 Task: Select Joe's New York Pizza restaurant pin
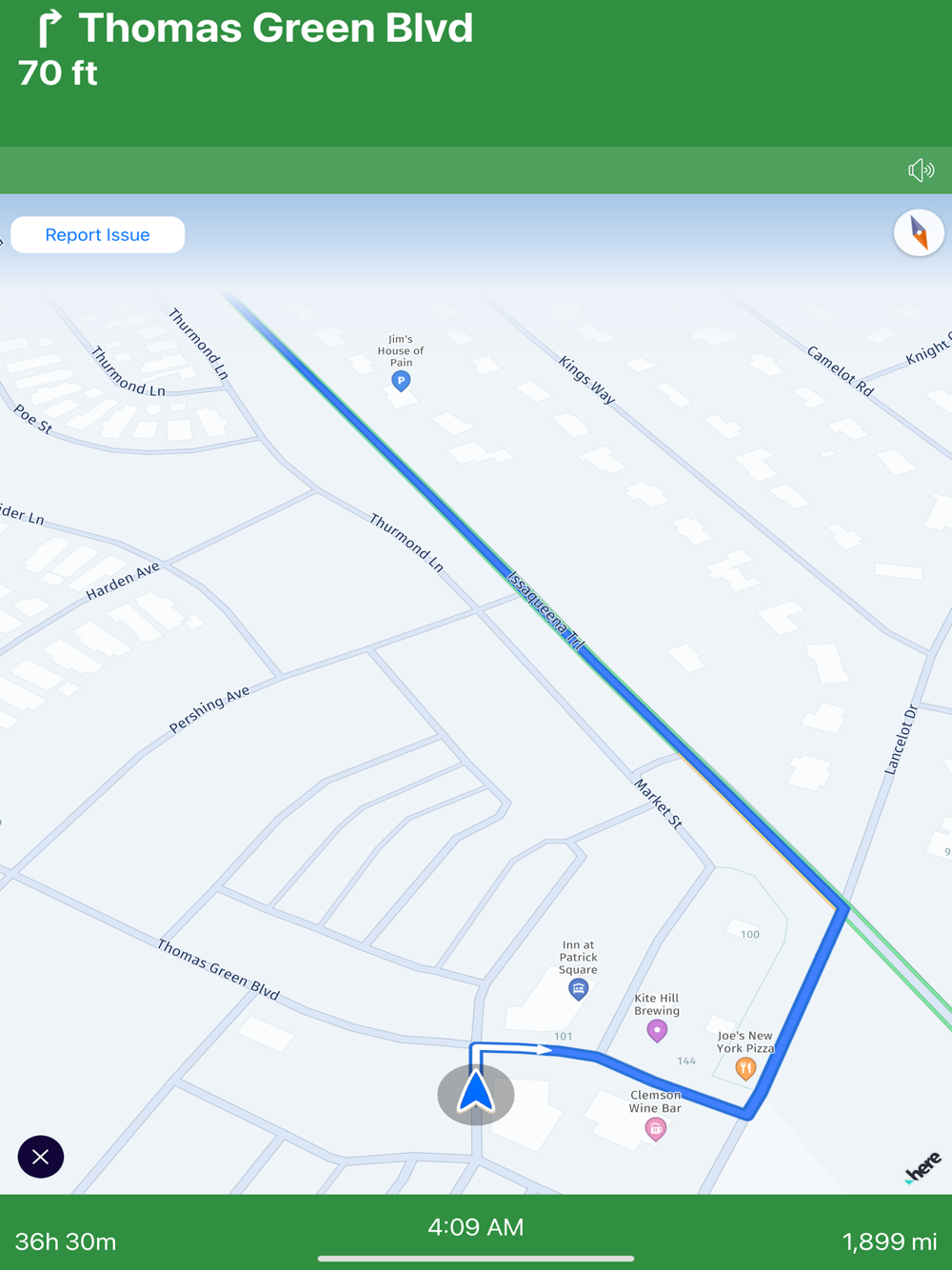point(745,1069)
